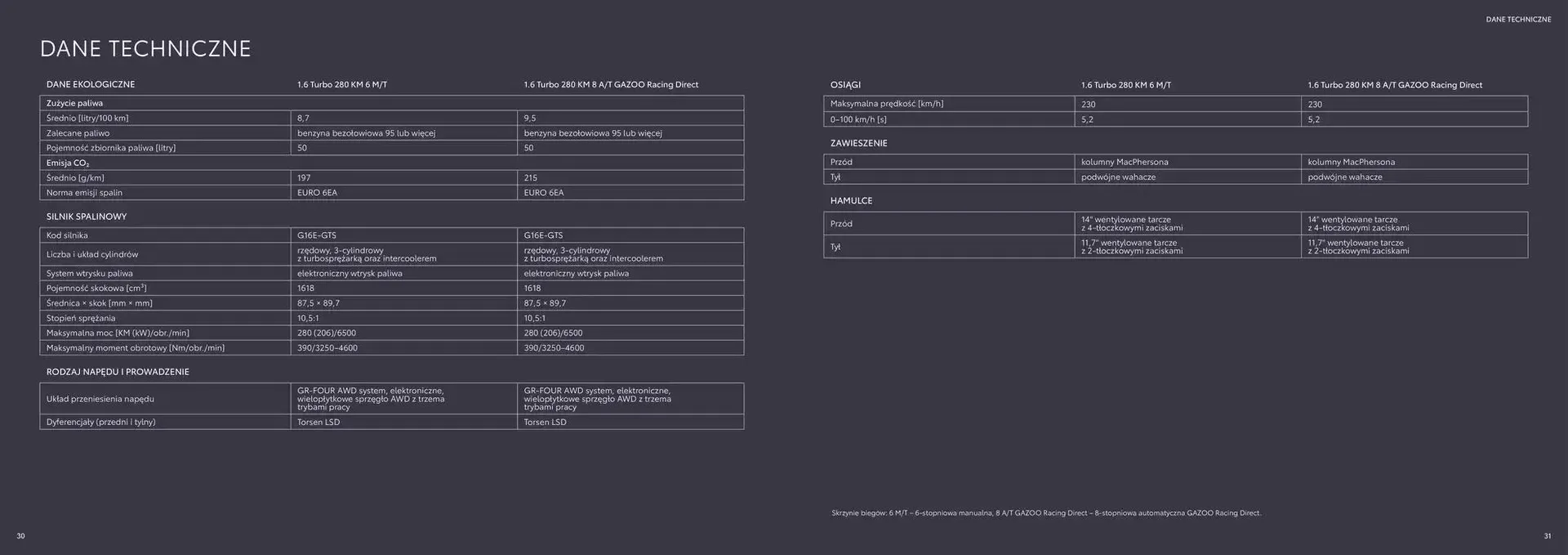
Task: Click the "Maksymalny moment obrotowy" row label
Action: (x=136, y=348)
